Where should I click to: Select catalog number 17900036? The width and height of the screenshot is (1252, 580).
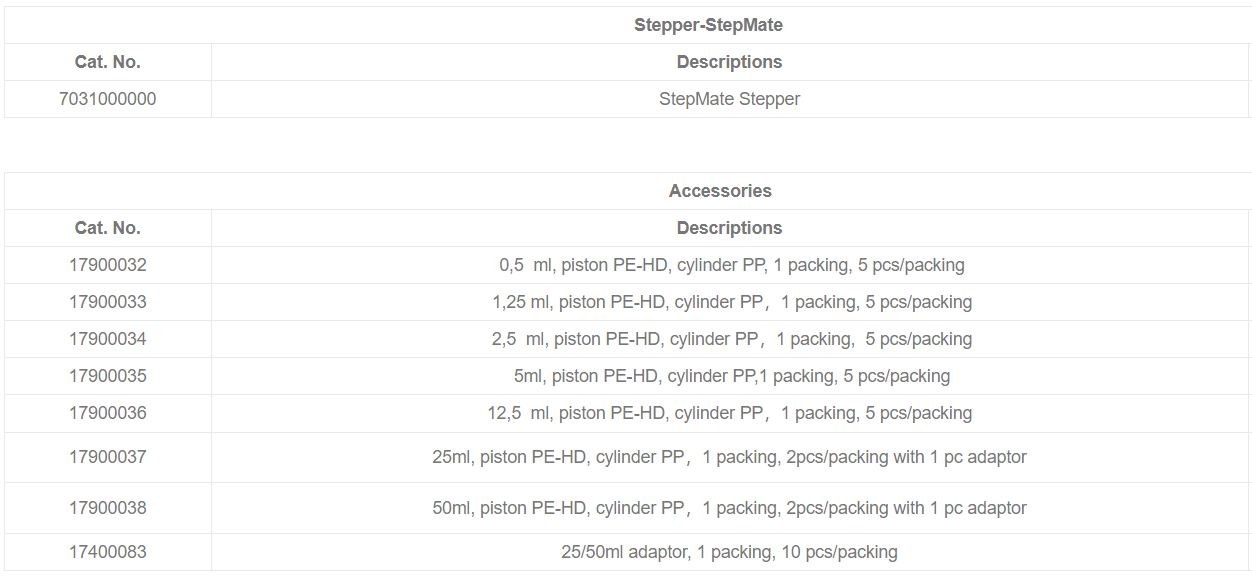point(108,413)
